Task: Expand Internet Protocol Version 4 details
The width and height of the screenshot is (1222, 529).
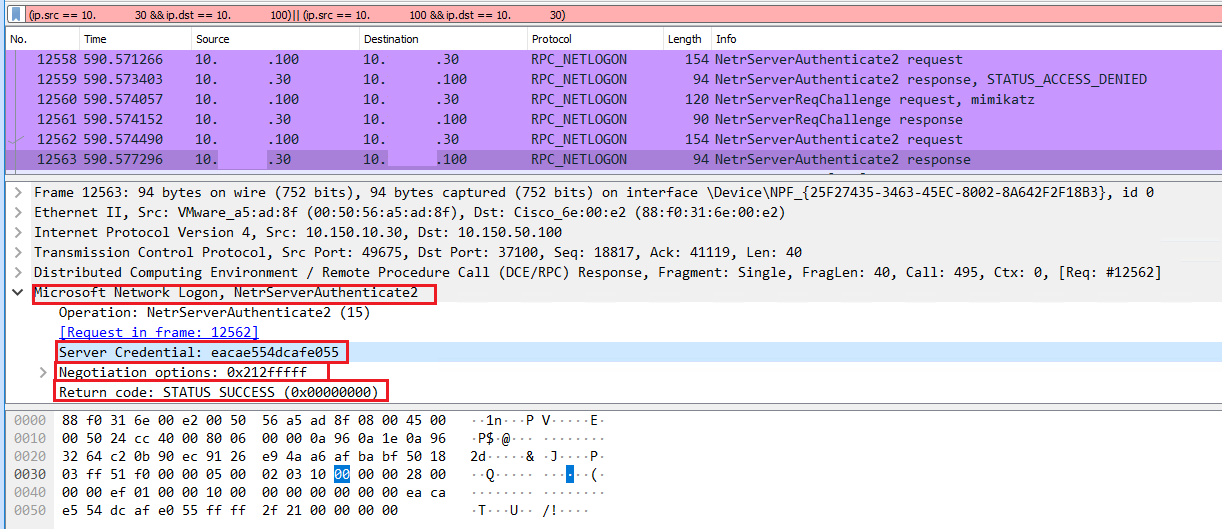Action: click(18, 232)
